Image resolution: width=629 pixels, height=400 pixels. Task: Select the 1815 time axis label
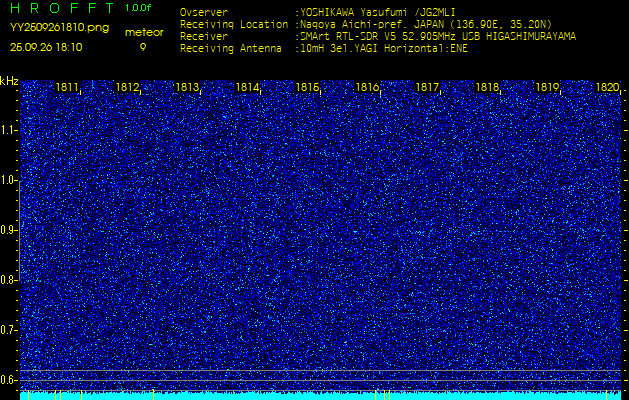tap(307, 87)
